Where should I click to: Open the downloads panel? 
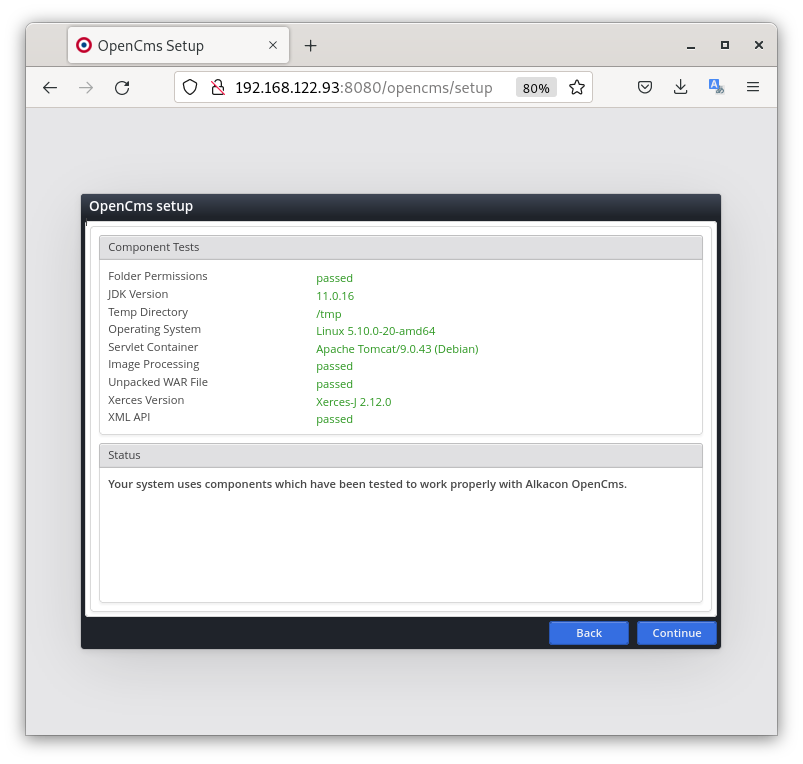point(680,88)
